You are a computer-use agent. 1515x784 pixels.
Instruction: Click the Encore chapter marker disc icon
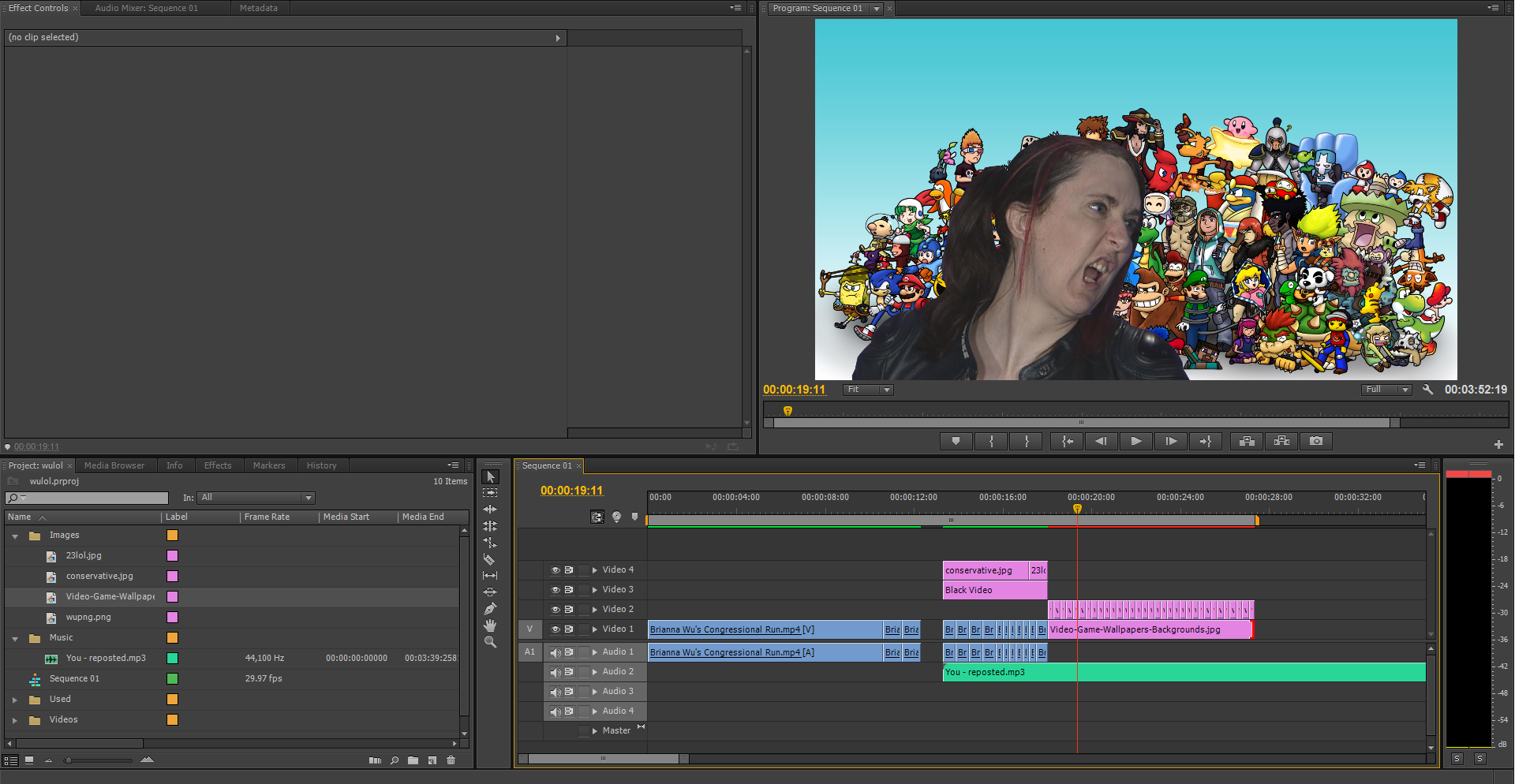616,517
